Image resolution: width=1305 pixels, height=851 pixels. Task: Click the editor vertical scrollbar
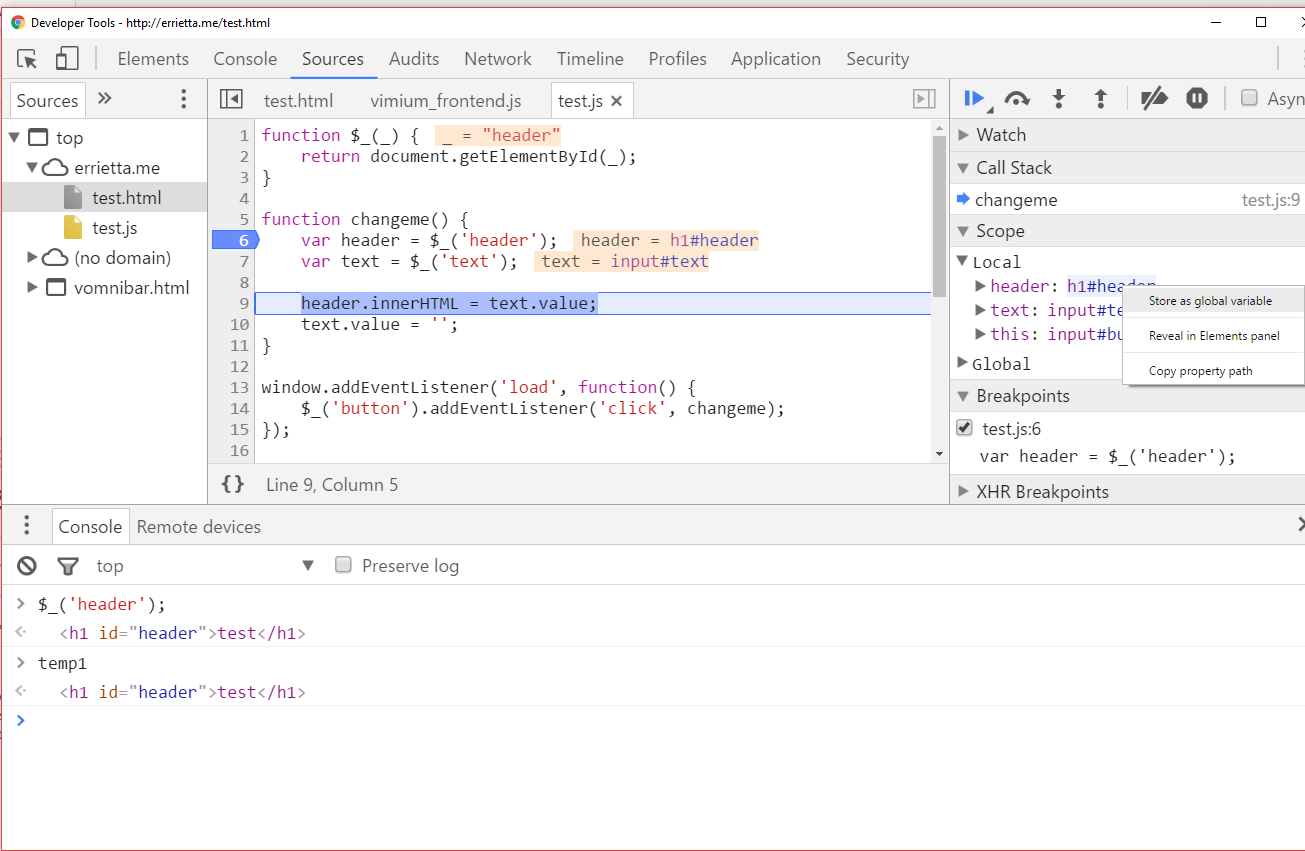[x=939, y=215]
